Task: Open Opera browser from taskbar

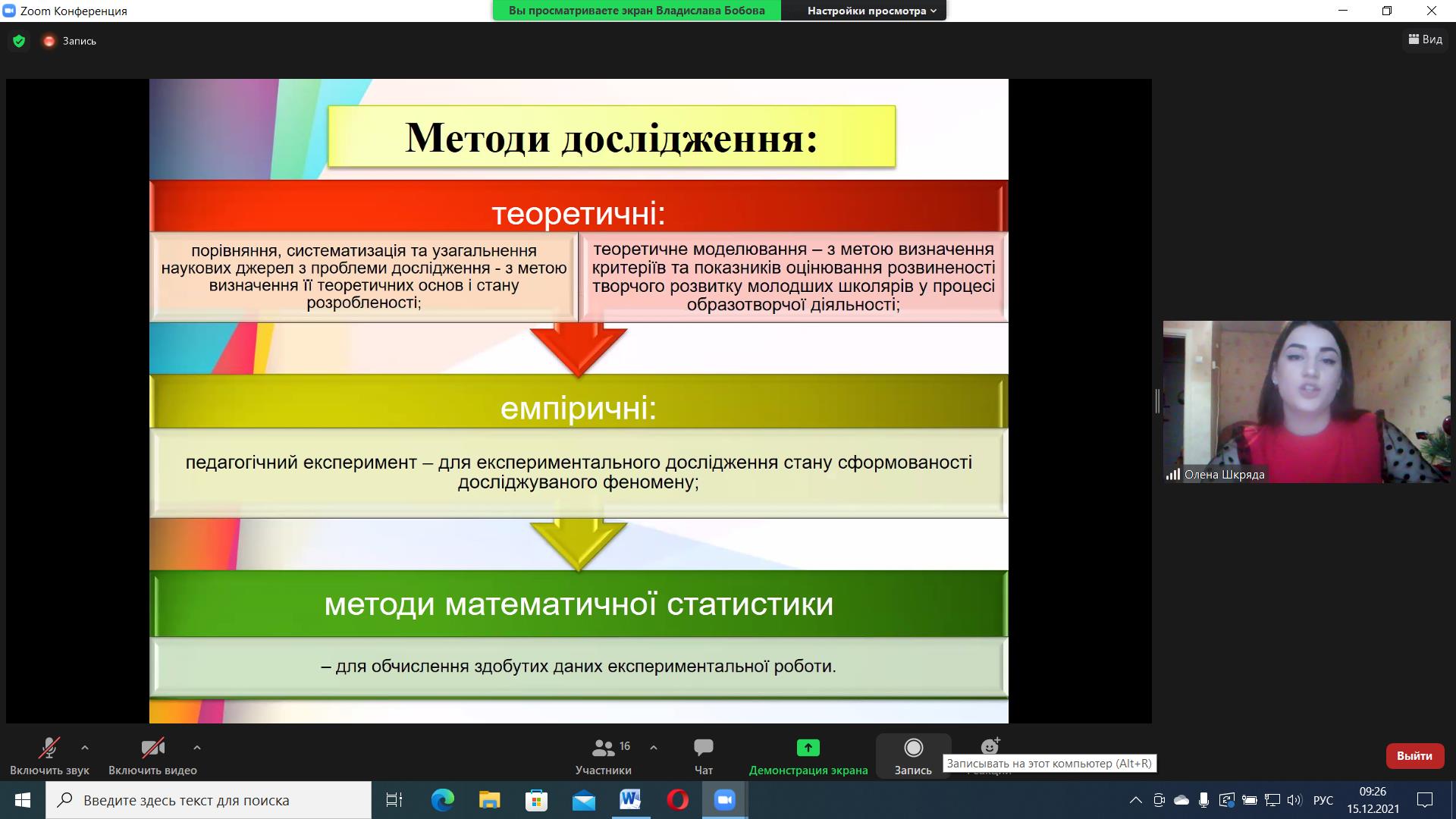Action: point(678,800)
